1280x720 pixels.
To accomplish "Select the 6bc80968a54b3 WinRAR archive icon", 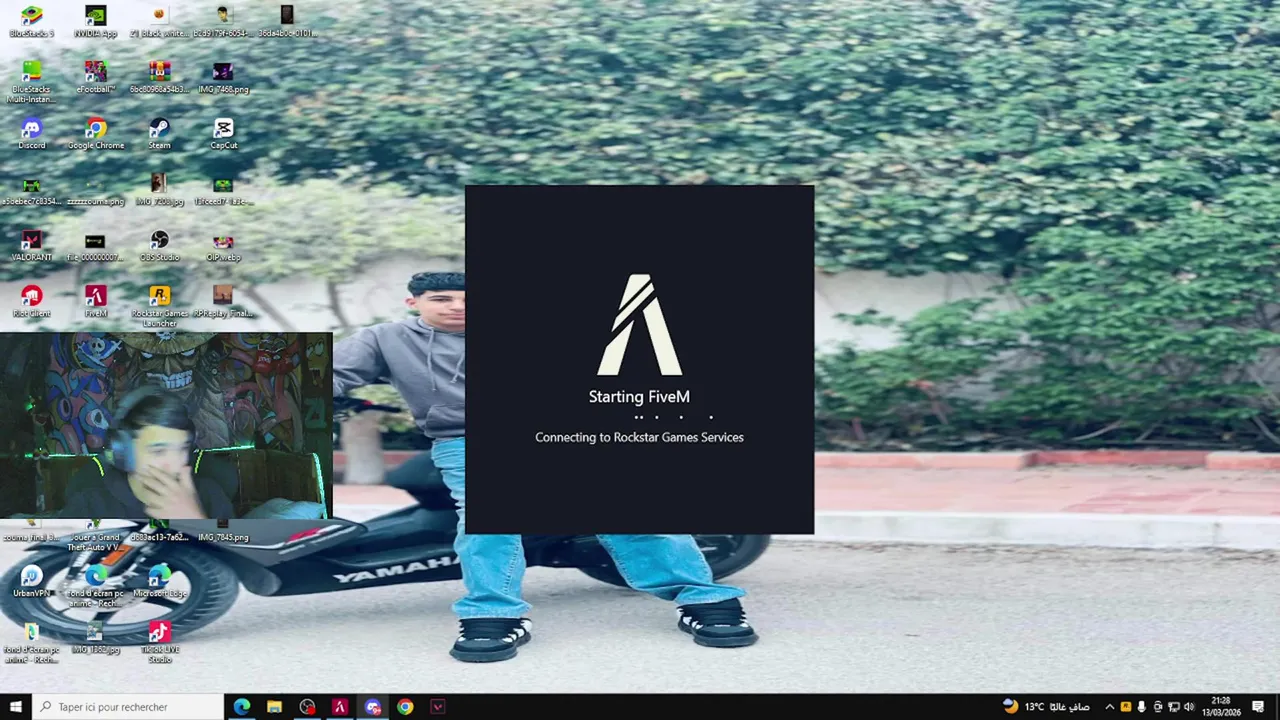I will [160, 77].
